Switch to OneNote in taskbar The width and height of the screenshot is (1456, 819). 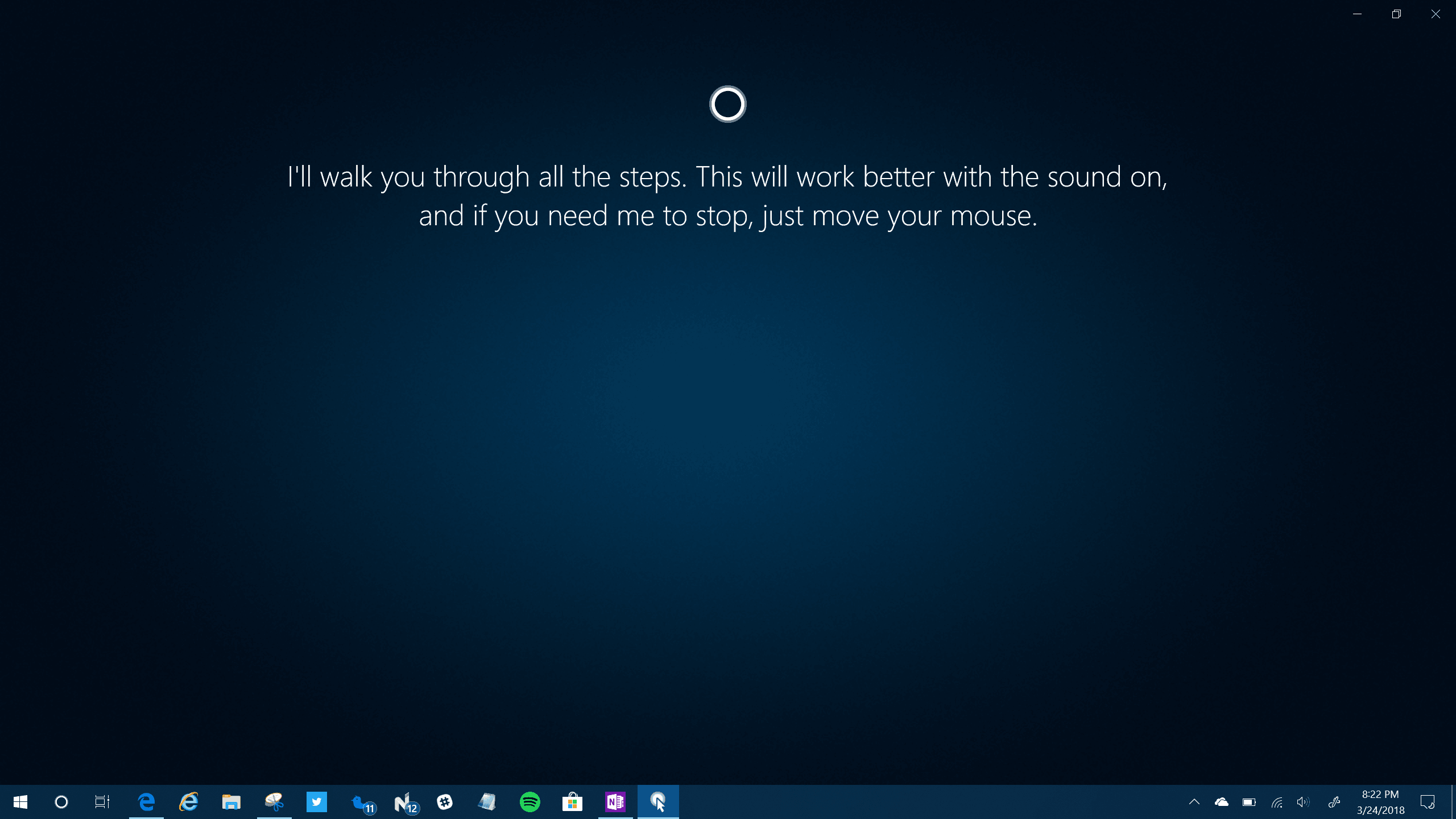[x=615, y=802]
